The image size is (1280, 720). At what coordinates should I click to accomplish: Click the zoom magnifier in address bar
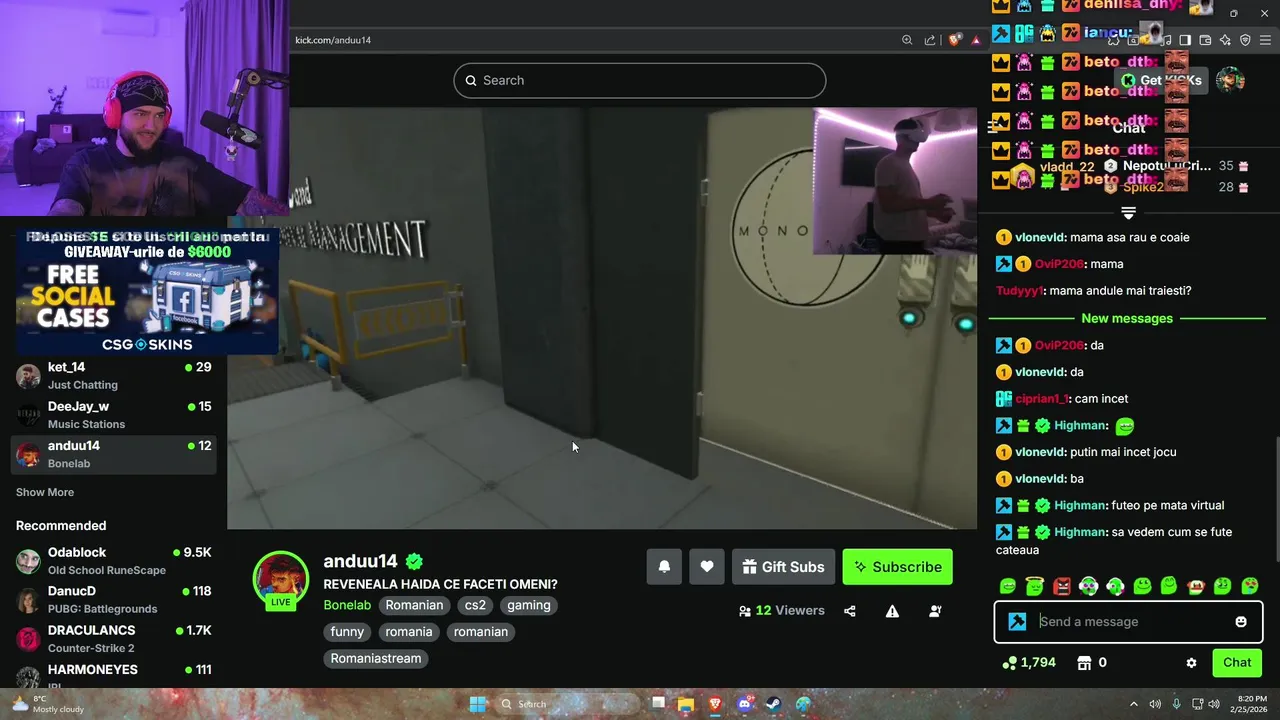point(907,40)
